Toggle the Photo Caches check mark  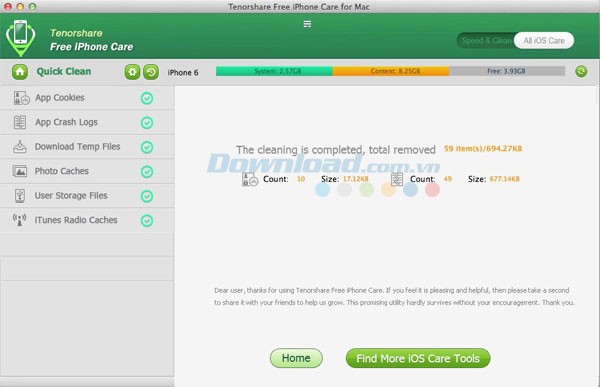click(x=147, y=172)
